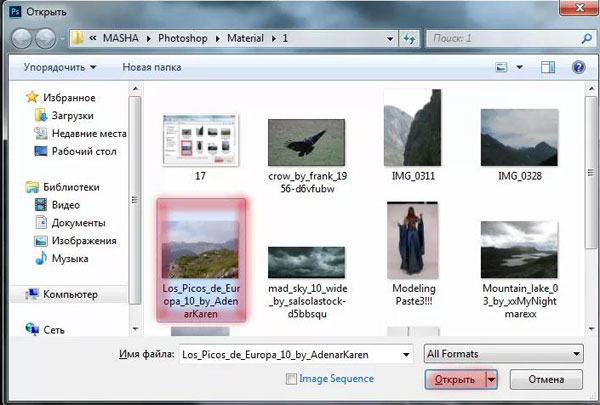
Task: Select the screenshot thumbnail named 17
Action: coord(201,140)
